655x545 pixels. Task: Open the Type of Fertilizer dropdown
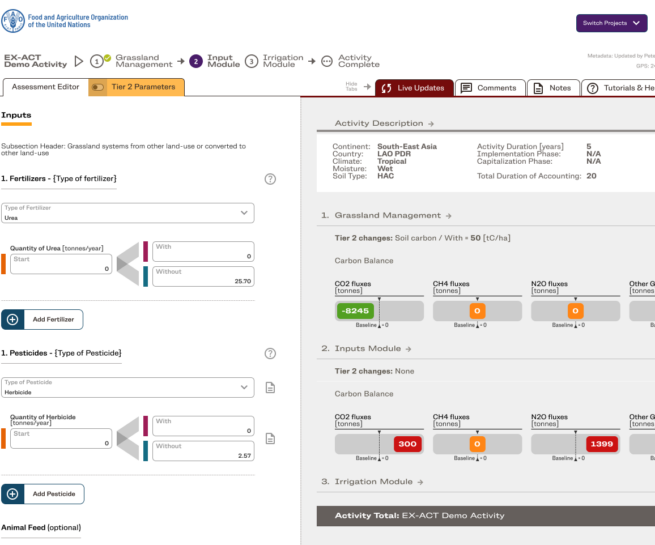(128, 213)
